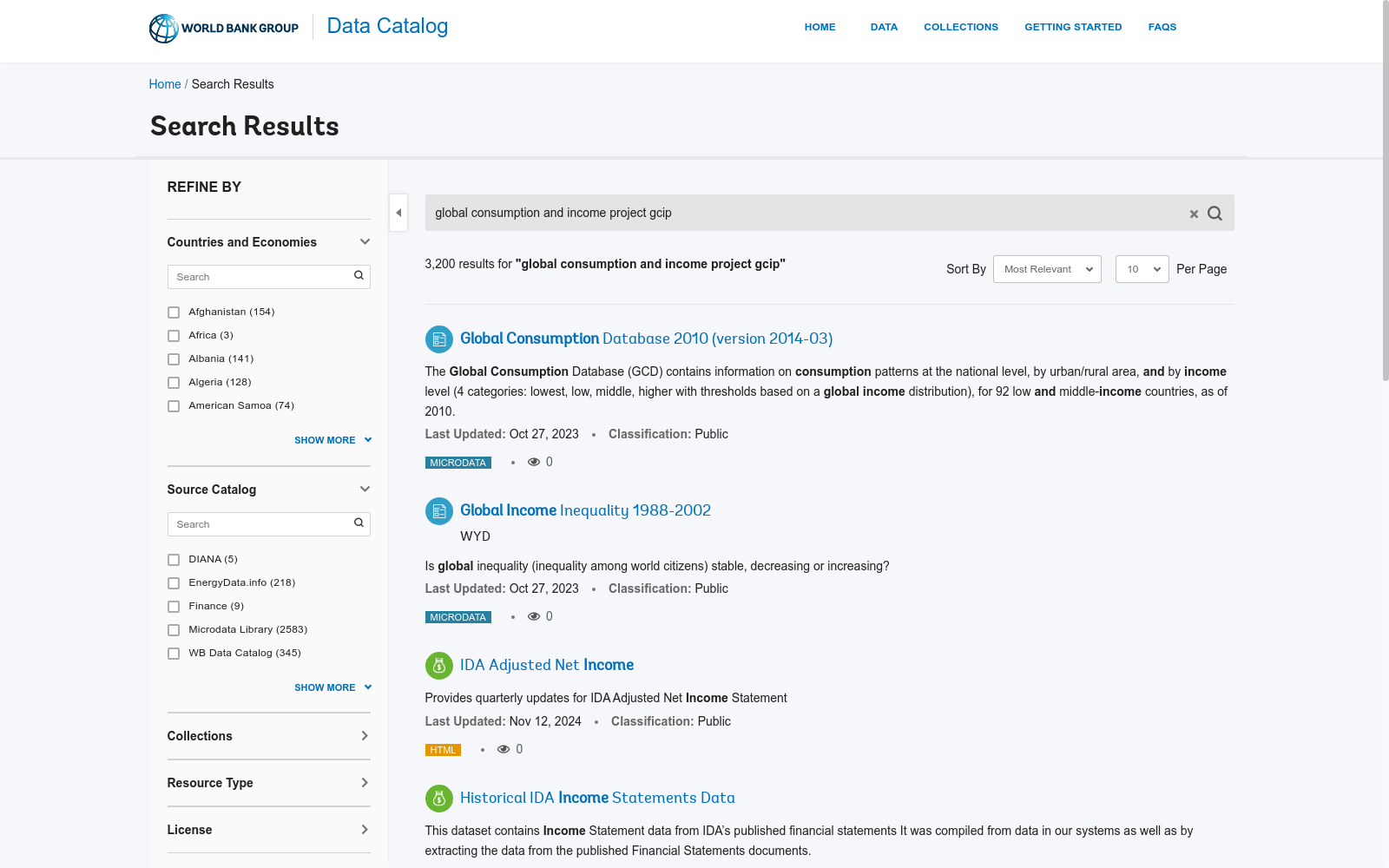Click the World Bank Group globe logo
Image resolution: width=1389 pixels, height=868 pixels.
pyautogui.click(x=163, y=28)
